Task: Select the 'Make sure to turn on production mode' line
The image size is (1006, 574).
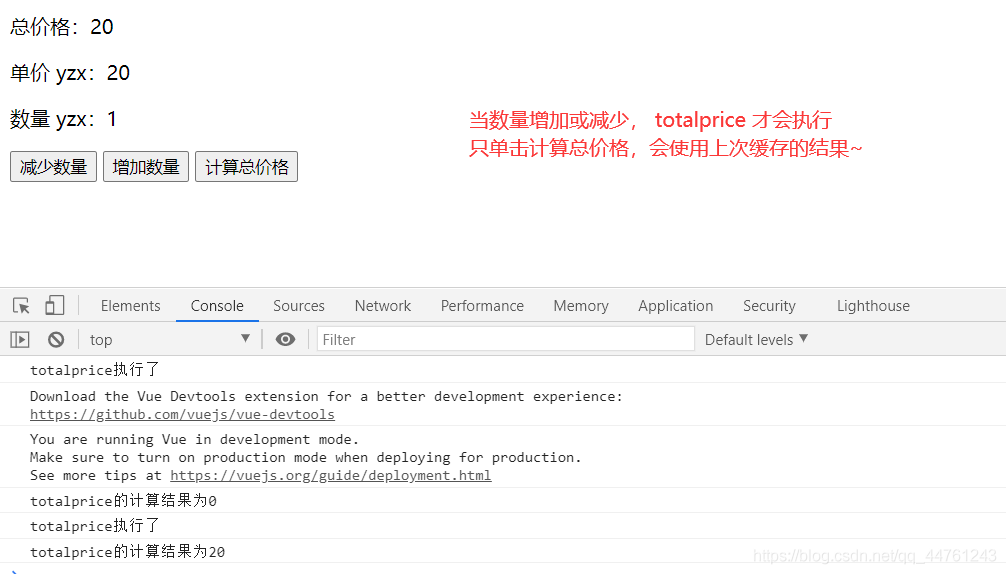Action: click(x=305, y=457)
